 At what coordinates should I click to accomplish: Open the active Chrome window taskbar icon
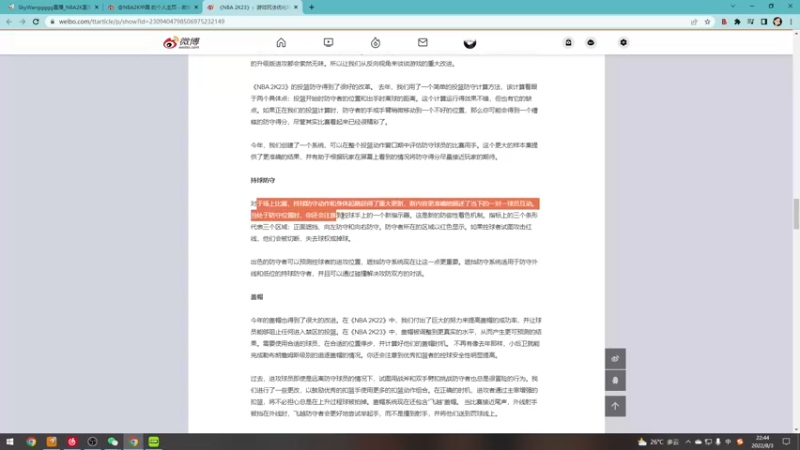(x=133, y=442)
